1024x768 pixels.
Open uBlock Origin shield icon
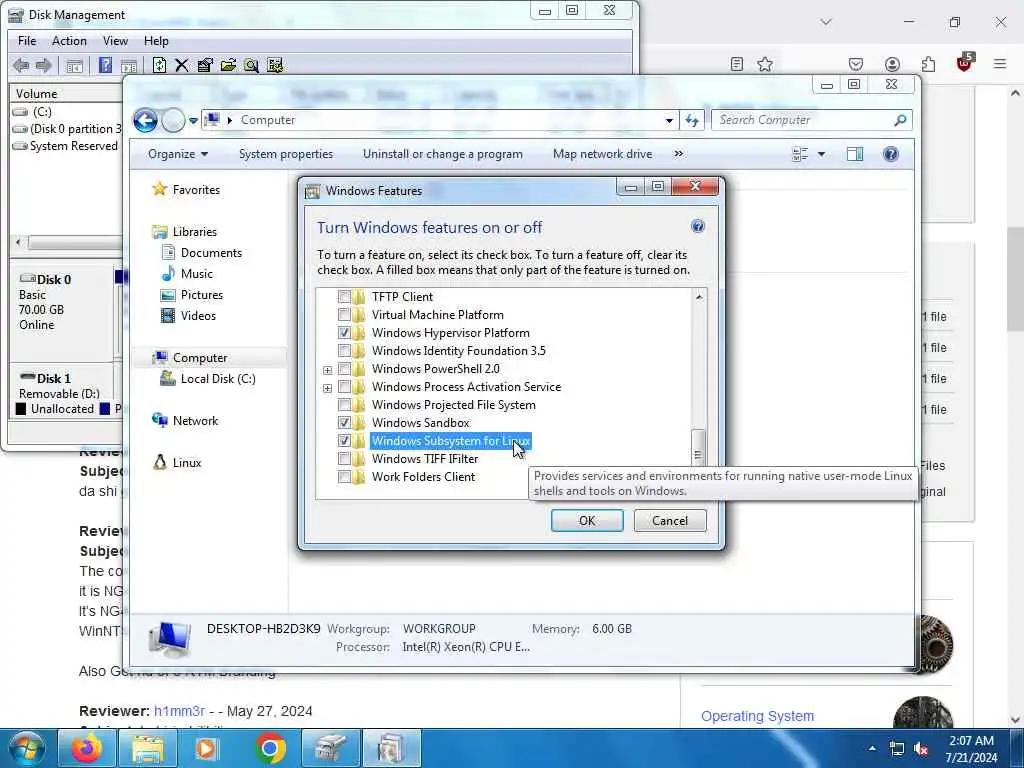coord(965,63)
